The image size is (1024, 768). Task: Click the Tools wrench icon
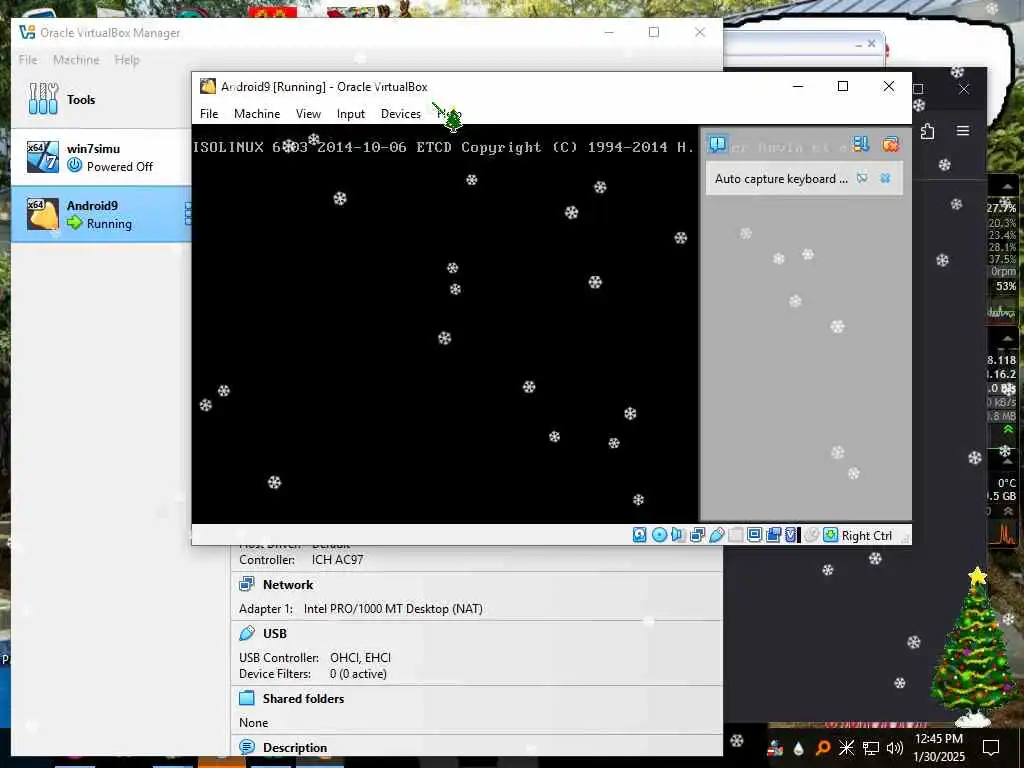(x=43, y=99)
